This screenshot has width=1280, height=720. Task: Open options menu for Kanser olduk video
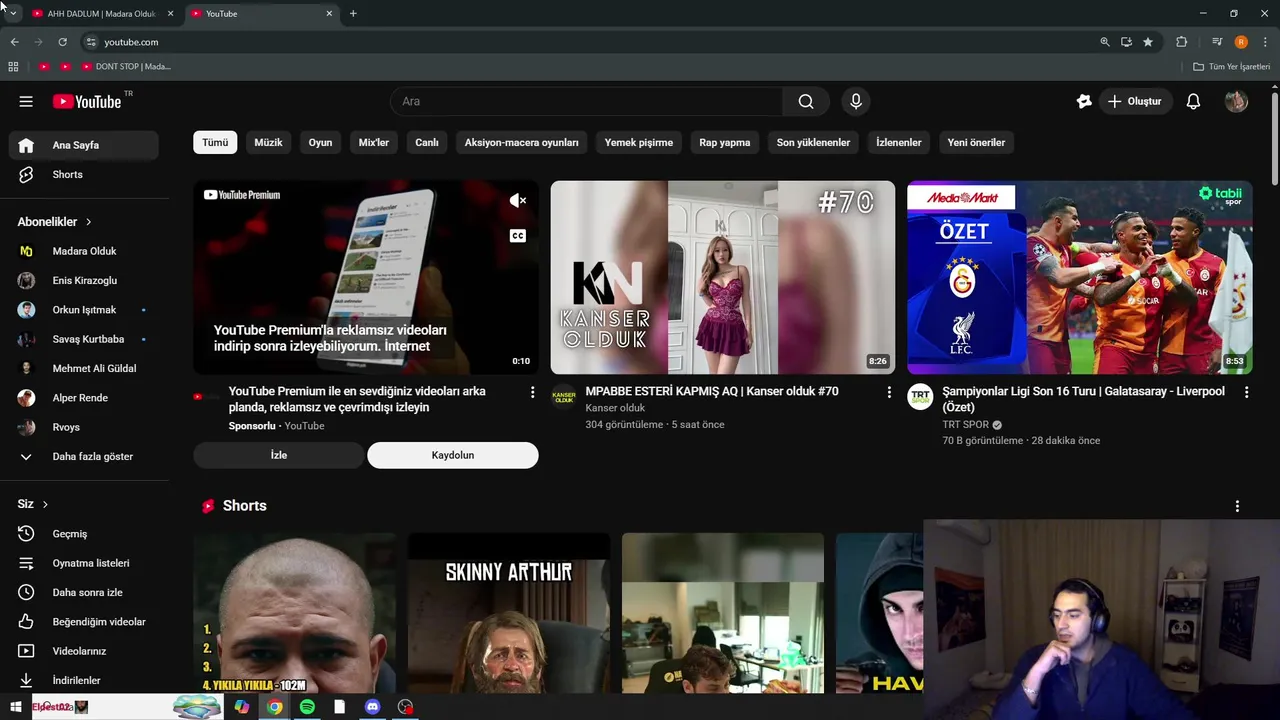(889, 393)
